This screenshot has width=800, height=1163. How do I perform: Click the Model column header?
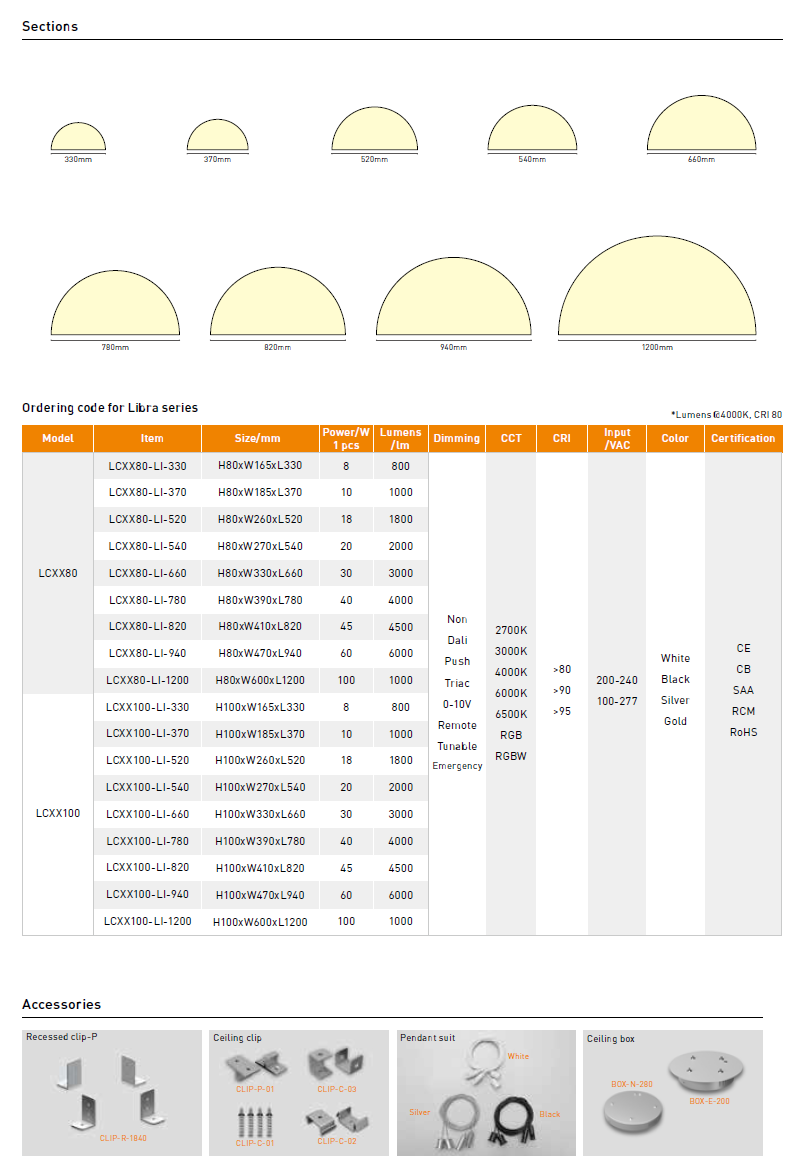click(x=58, y=438)
